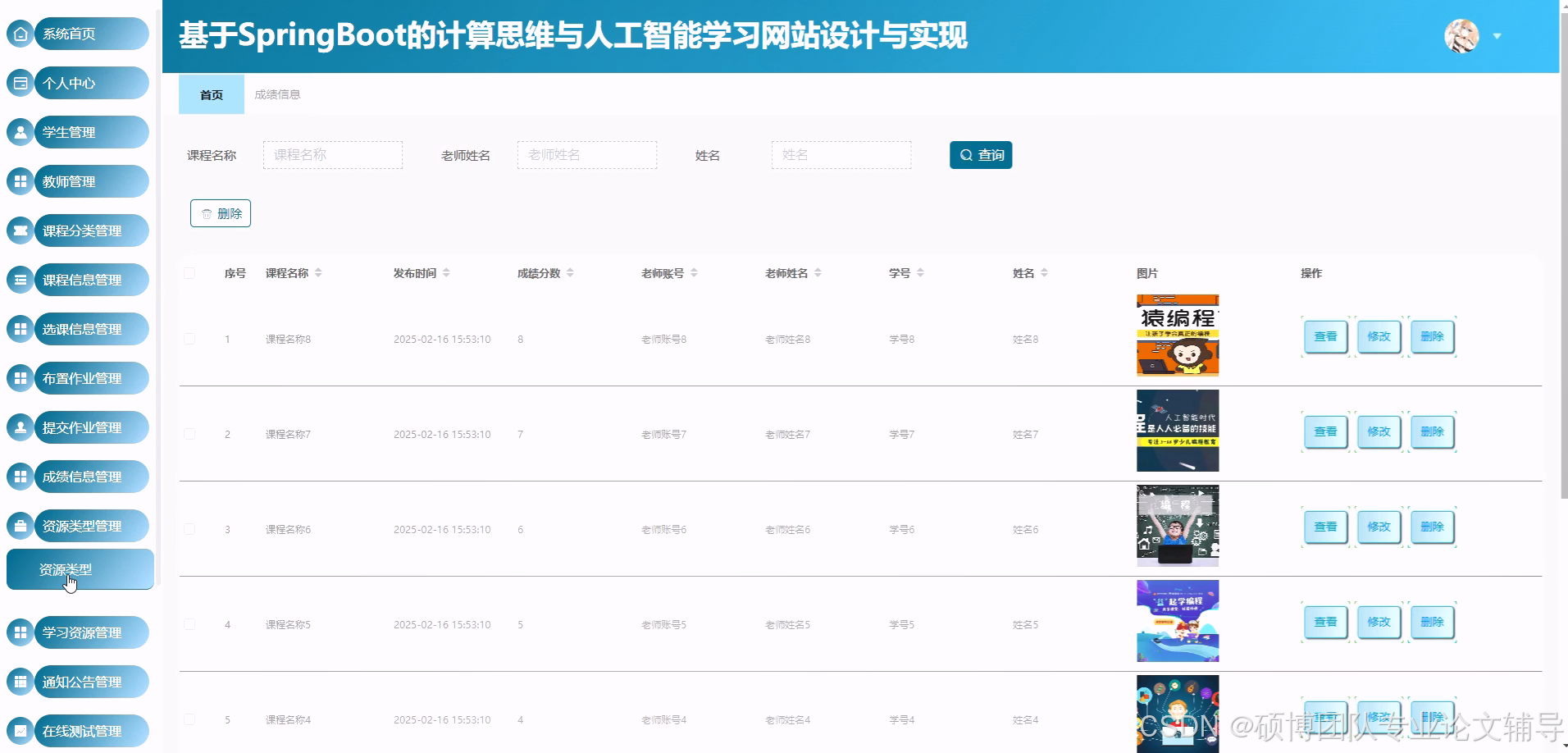Click the list icon beside 课程信息管理
Viewport: 1568px width, 753px height.
[21, 280]
